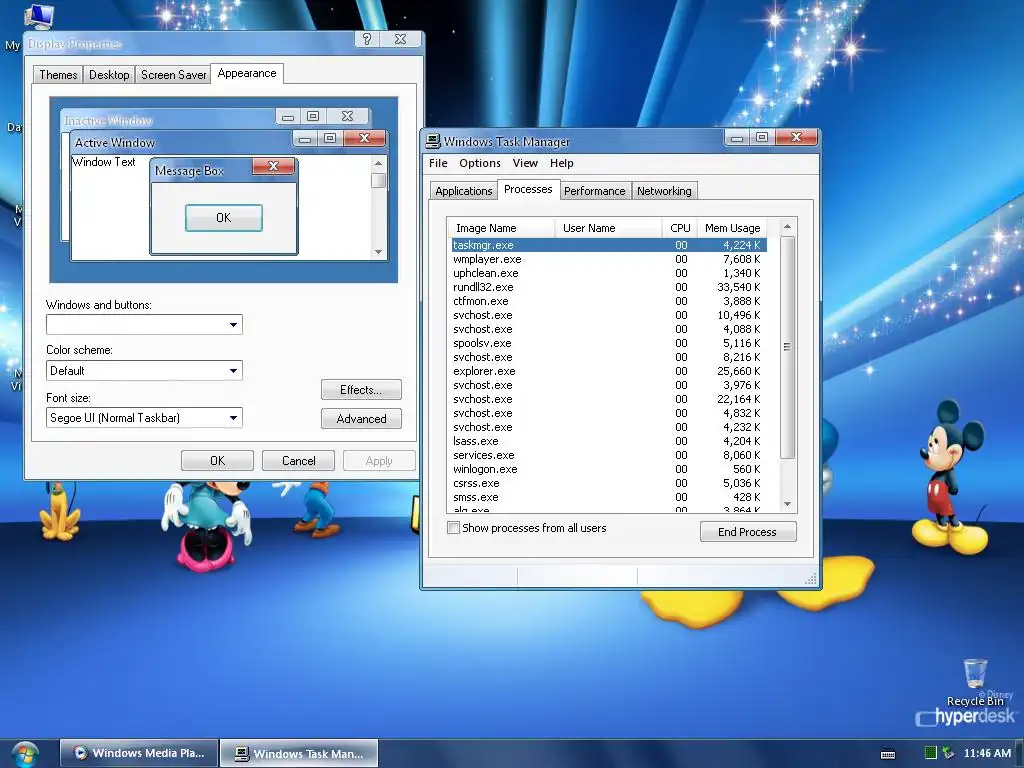The width and height of the screenshot is (1024, 768).
Task: Sort processes by CPU column header
Action: 679,228
